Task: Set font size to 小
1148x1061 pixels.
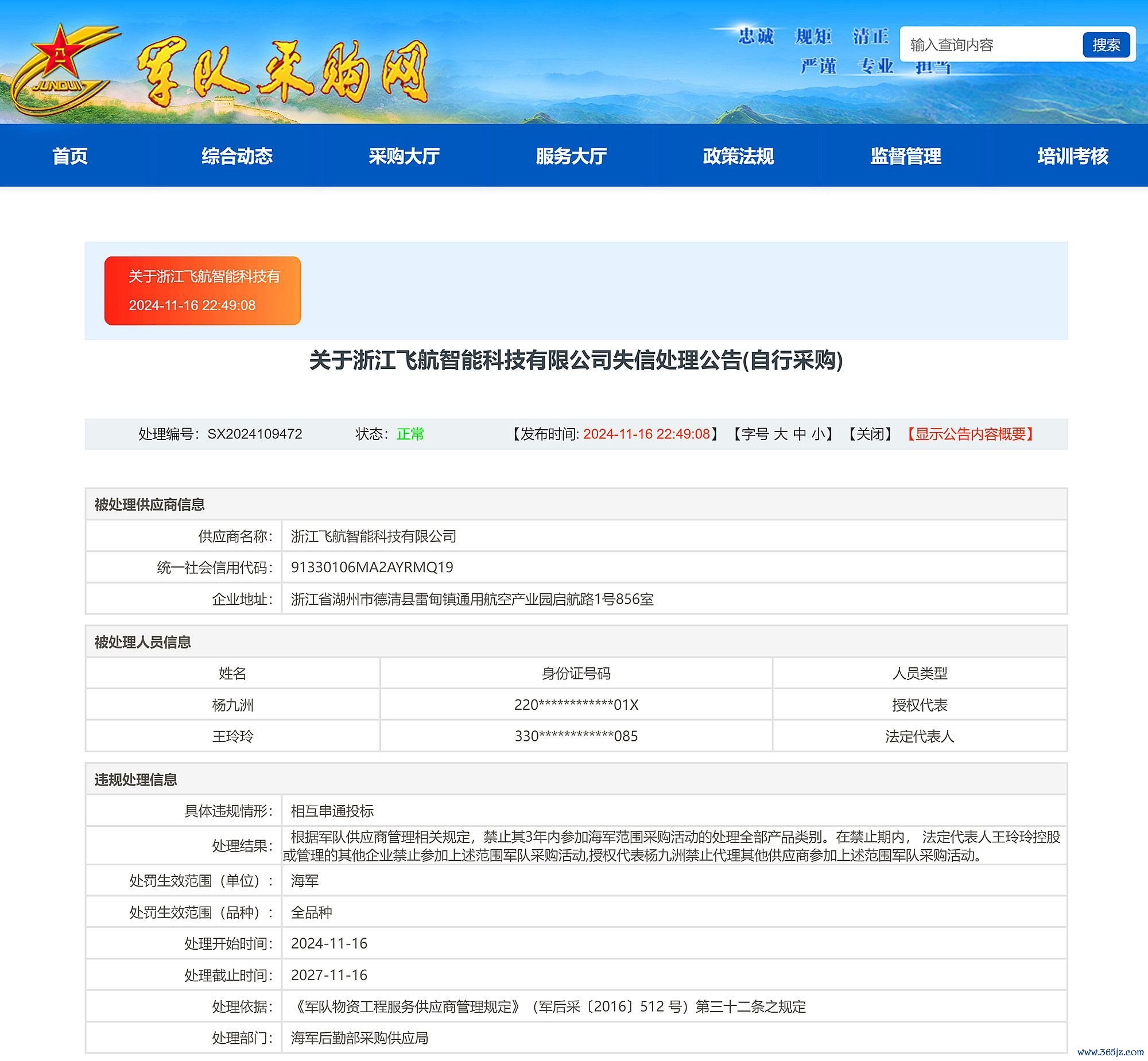Action: 818,434
